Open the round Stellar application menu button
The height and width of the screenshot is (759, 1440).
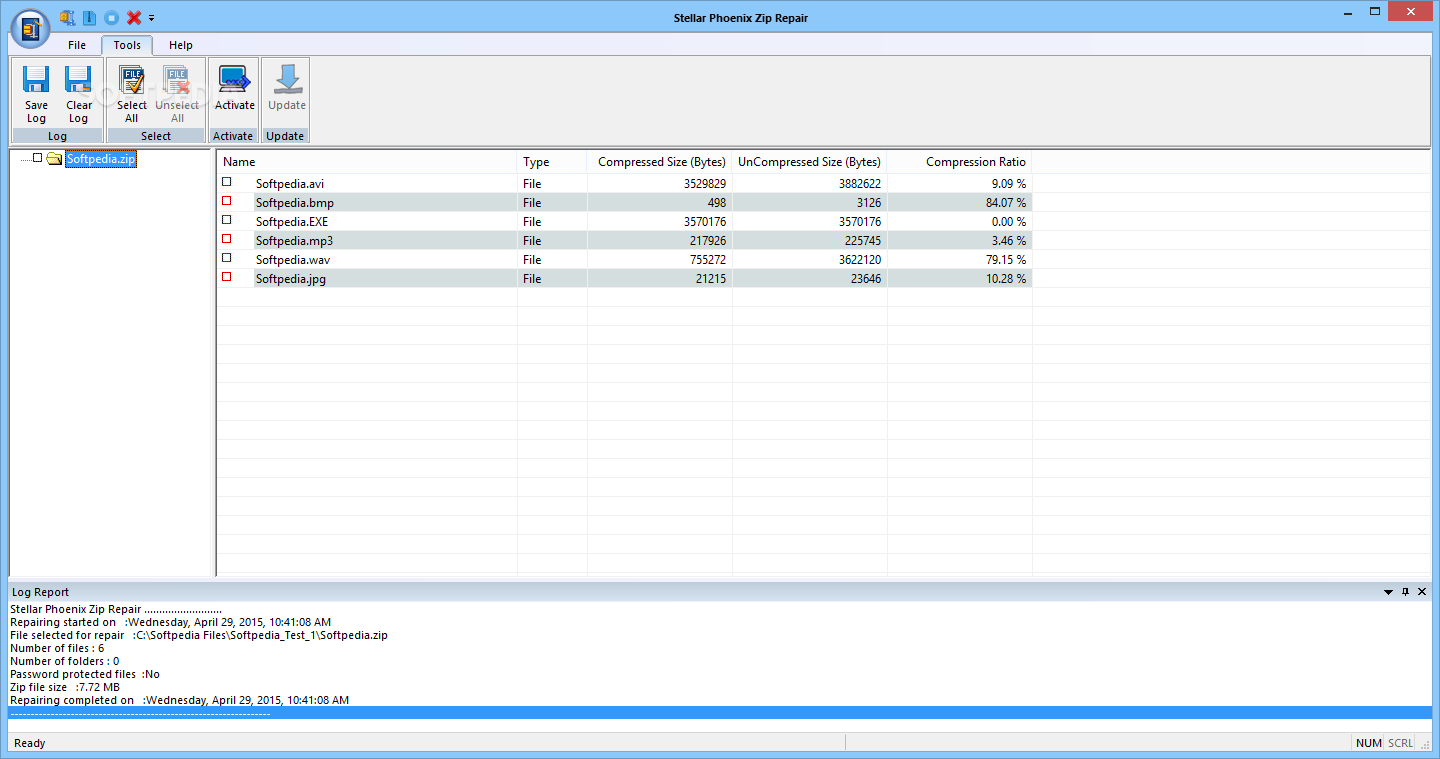(x=30, y=28)
